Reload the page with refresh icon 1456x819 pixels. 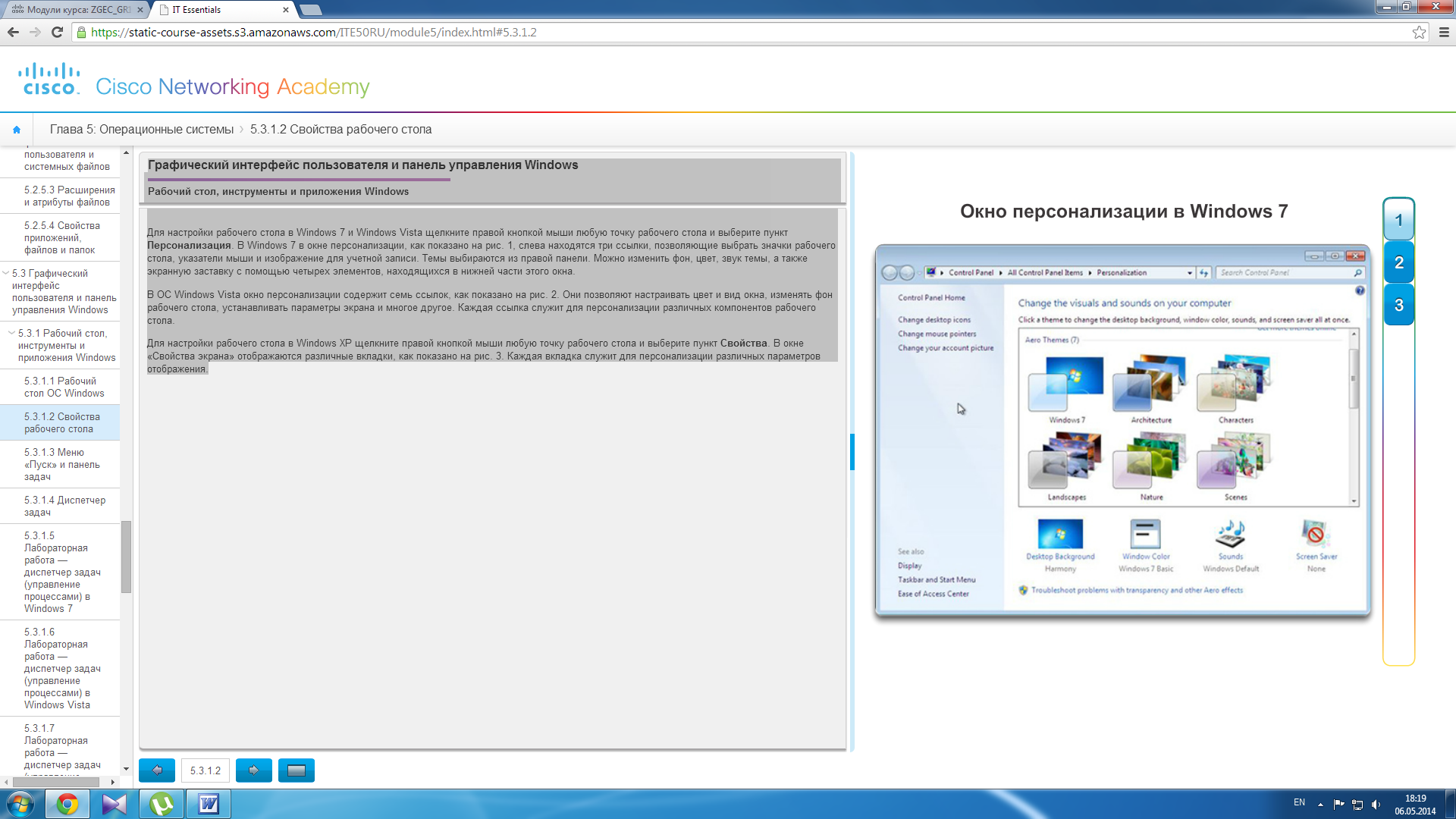(x=57, y=32)
